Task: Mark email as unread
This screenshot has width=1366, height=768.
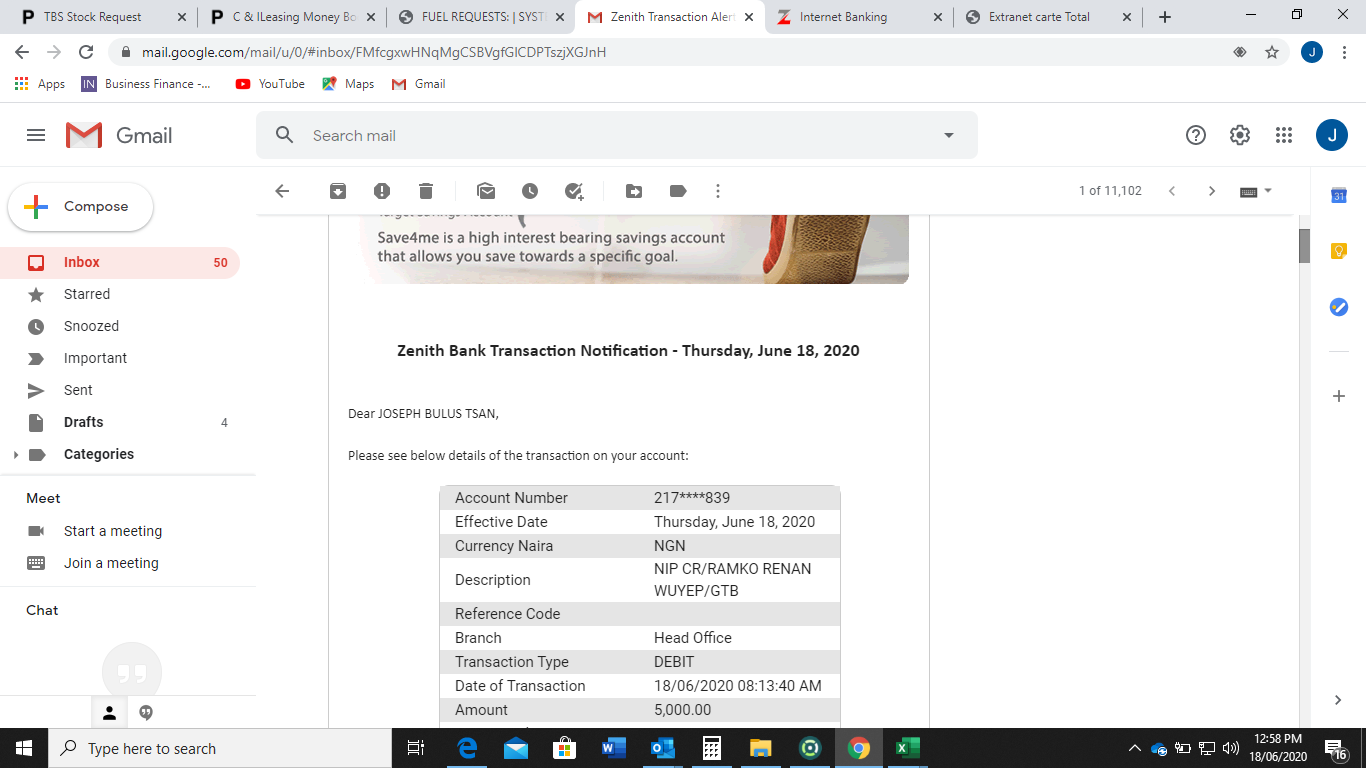Action: (x=486, y=191)
